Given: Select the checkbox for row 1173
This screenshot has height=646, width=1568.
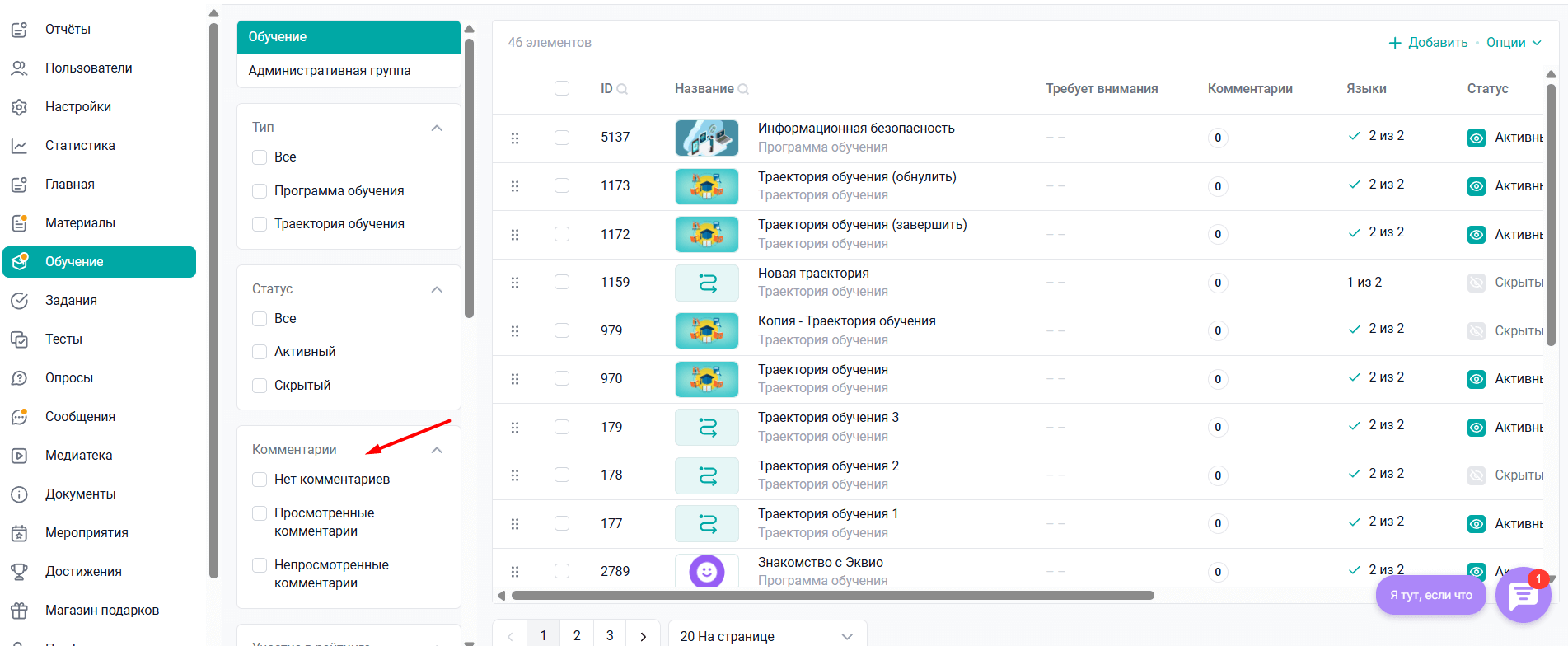Looking at the screenshot, I should click(562, 185).
